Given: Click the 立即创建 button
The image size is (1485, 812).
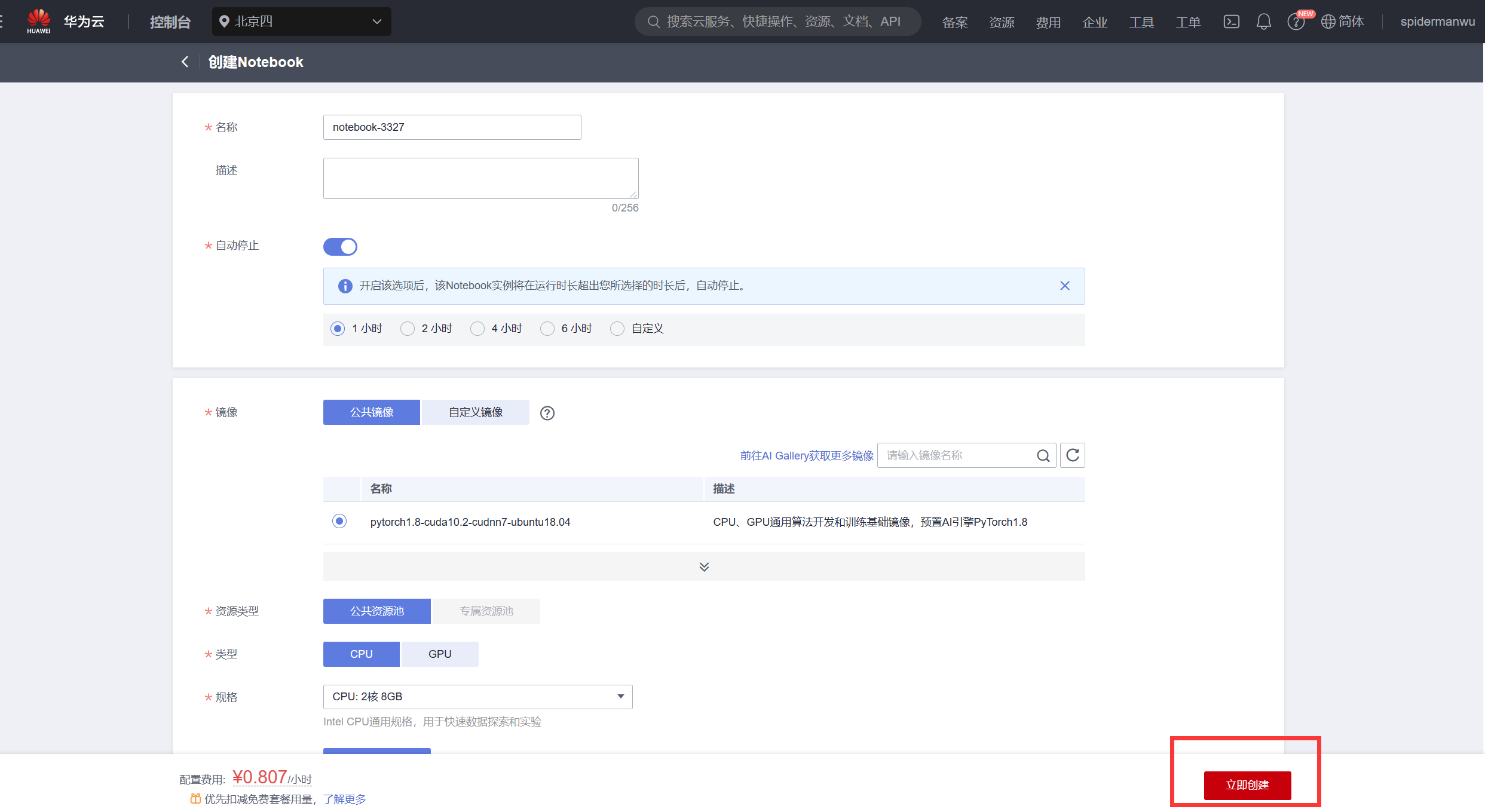Looking at the screenshot, I should (1247, 785).
